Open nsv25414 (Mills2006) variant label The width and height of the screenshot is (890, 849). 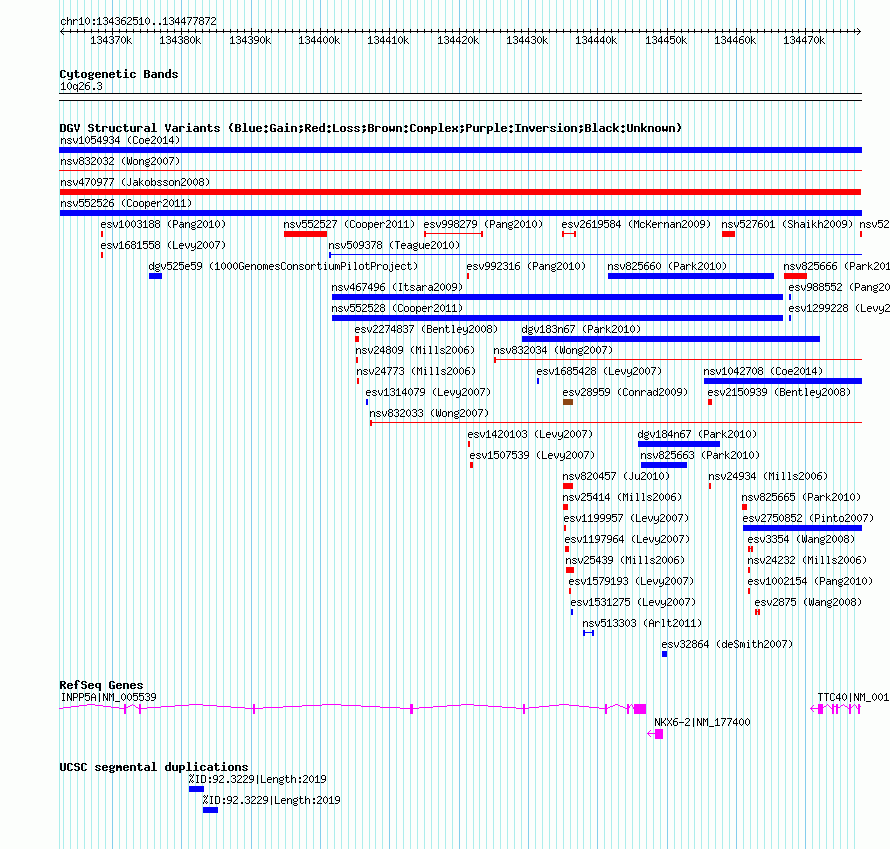click(x=622, y=497)
